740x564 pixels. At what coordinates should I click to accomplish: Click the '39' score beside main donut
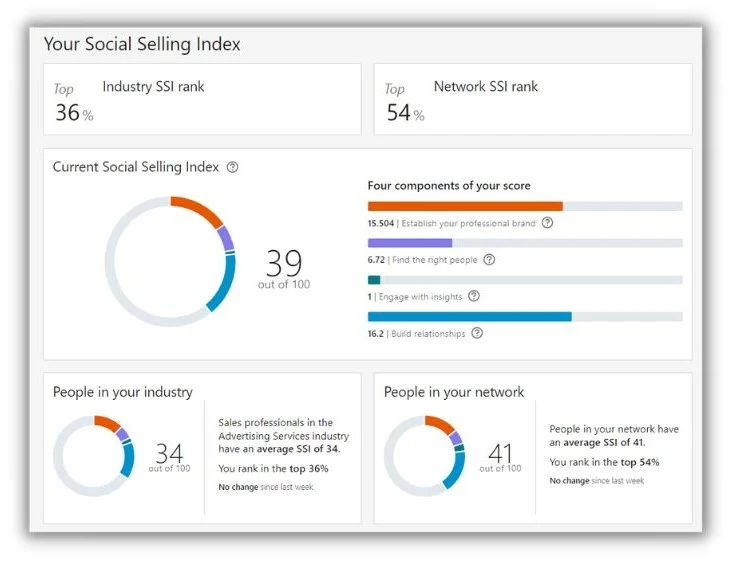pyautogui.click(x=284, y=263)
